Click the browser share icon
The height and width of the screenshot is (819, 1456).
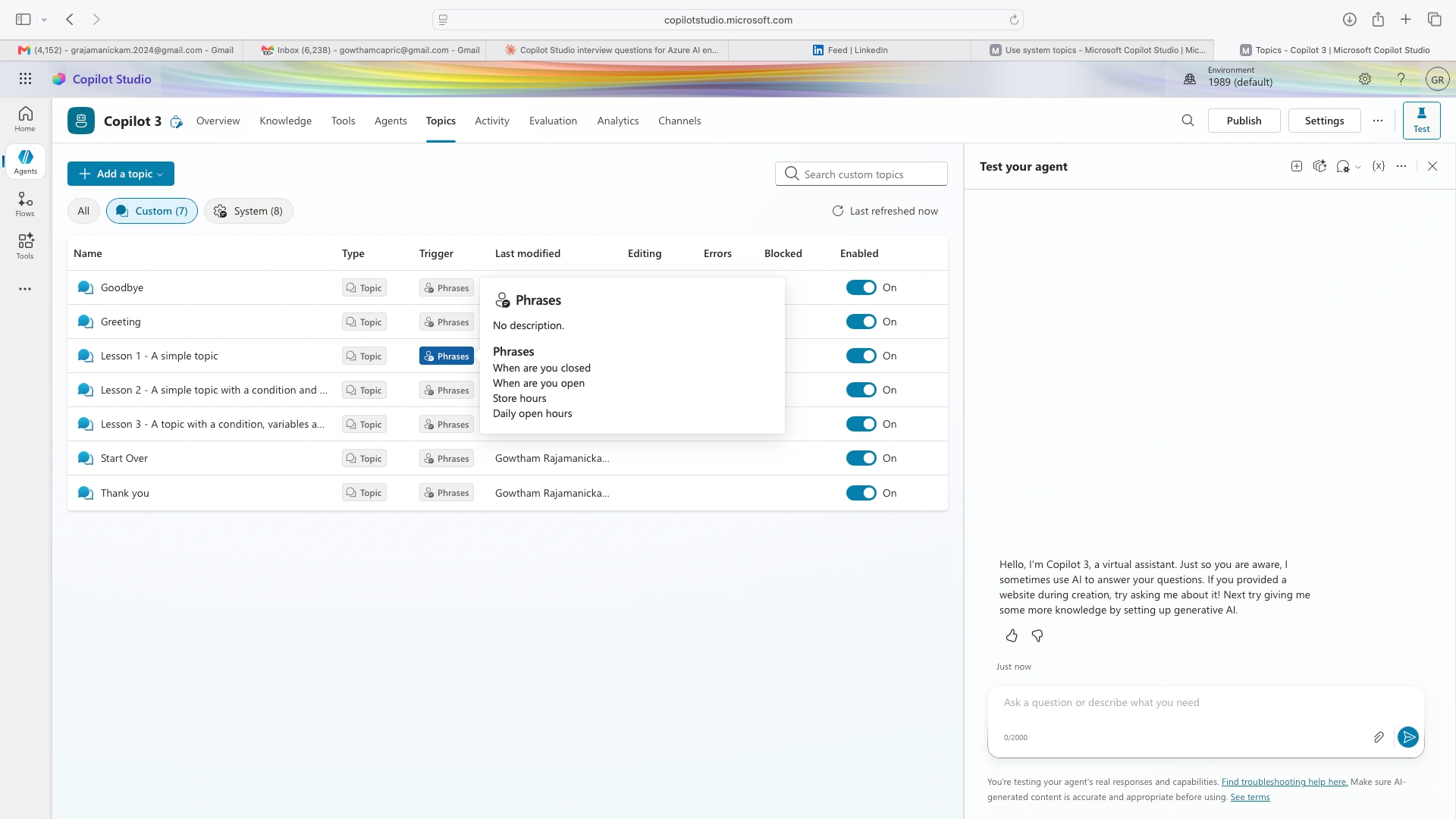[1378, 20]
